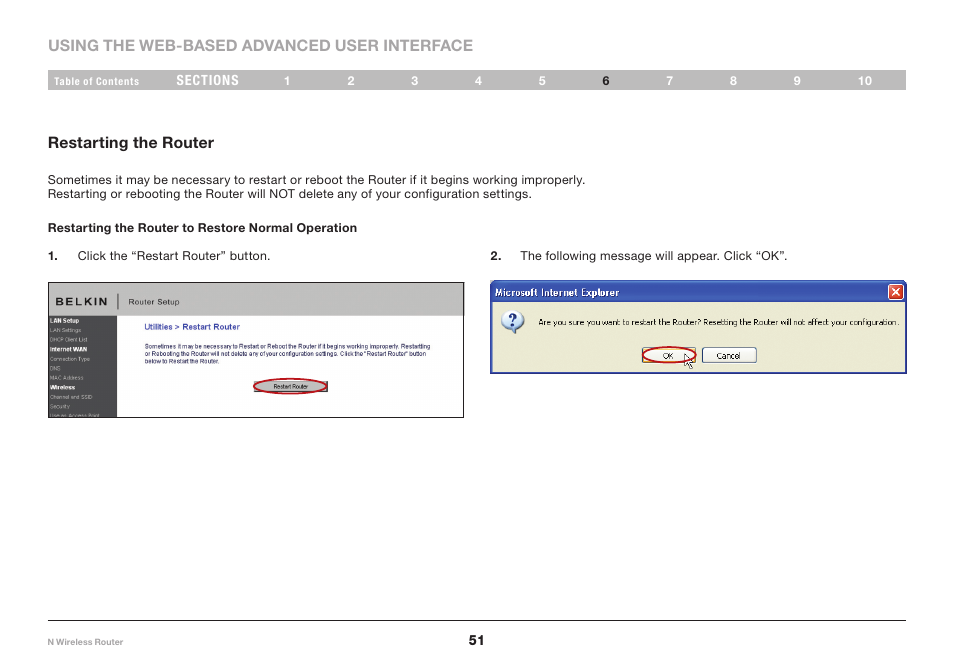Open LAN Setup in Belkin sidebar
The width and height of the screenshot is (954, 668).
(x=64, y=321)
